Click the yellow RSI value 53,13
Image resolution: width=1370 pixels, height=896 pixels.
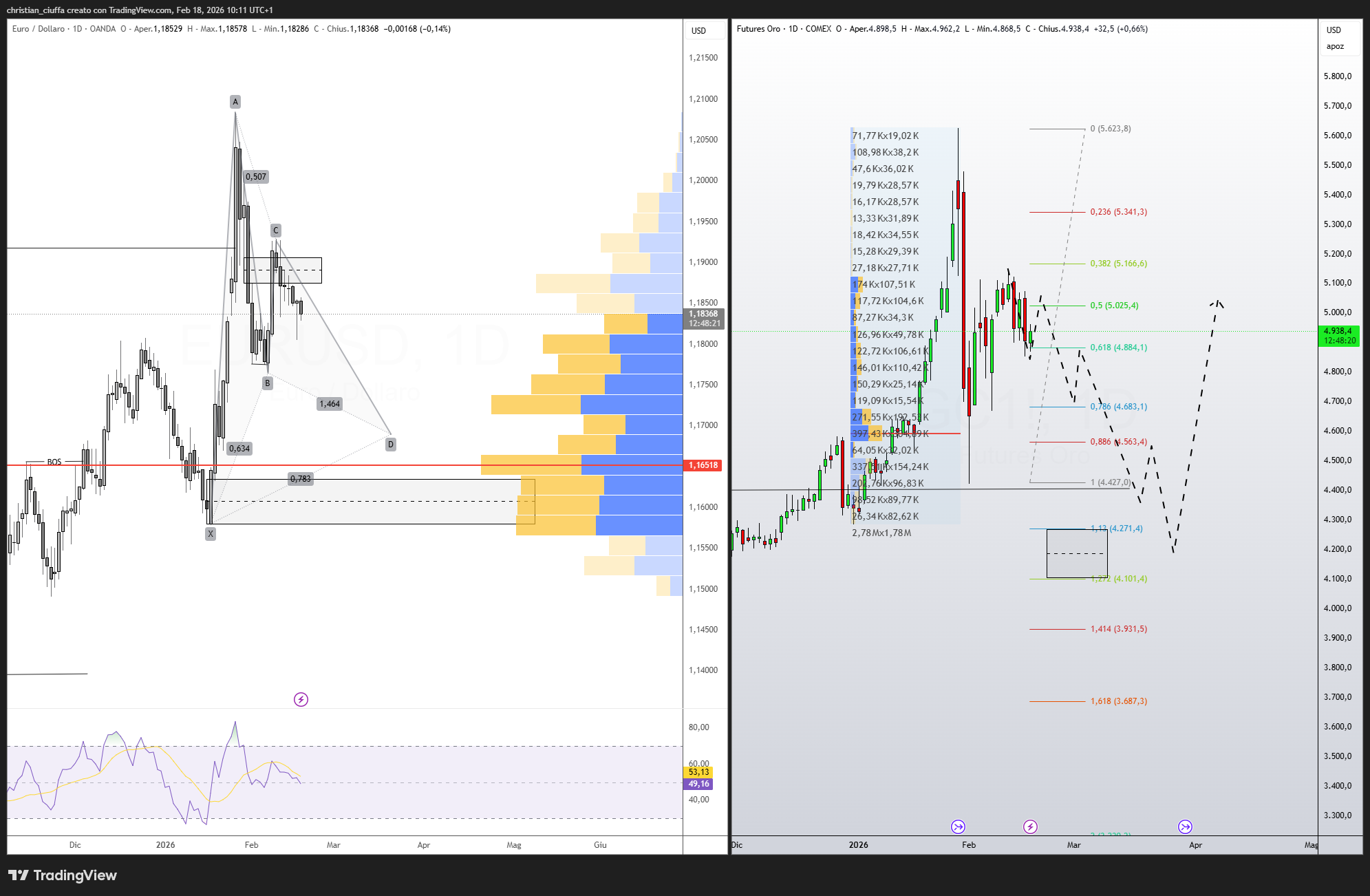tap(699, 772)
